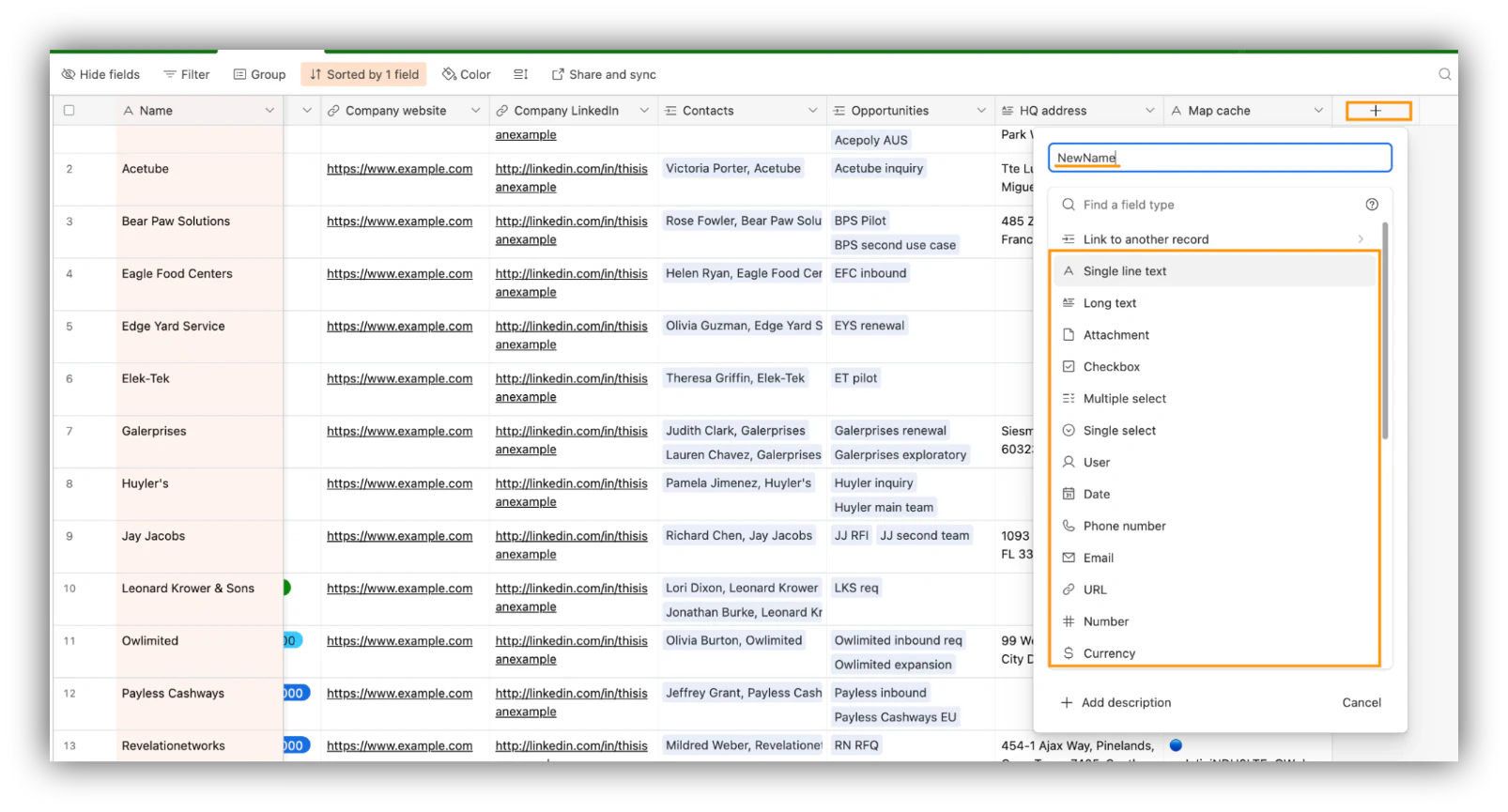This screenshot has width=1508, height=812.
Task: Open Share and sync menu
Action: click(604, 74)
